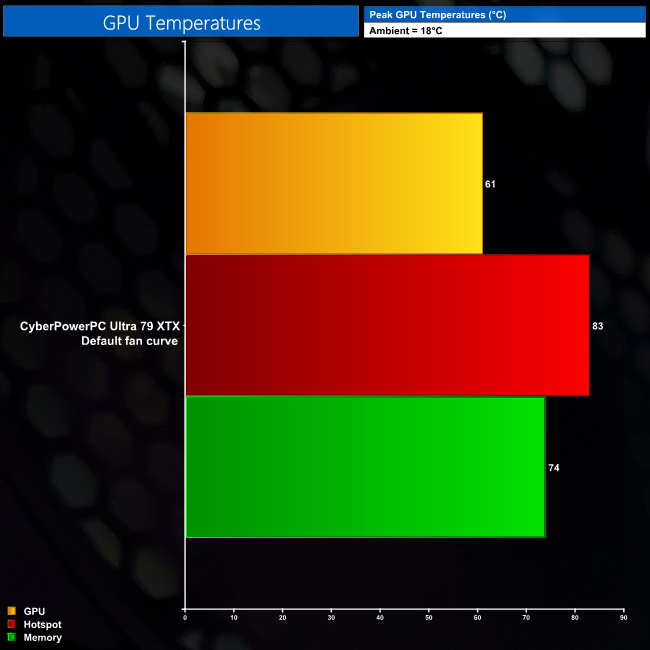Click the axis tick label 90
The width and height of the screenshot is (650, 650).
(x=623, y=618)
